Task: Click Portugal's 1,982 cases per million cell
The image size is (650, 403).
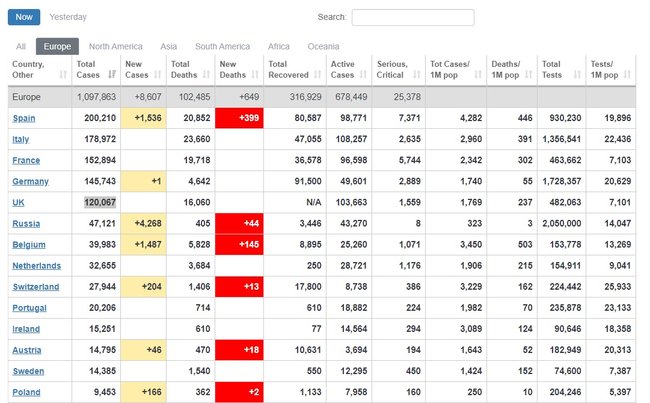Action: pos(456,308)
